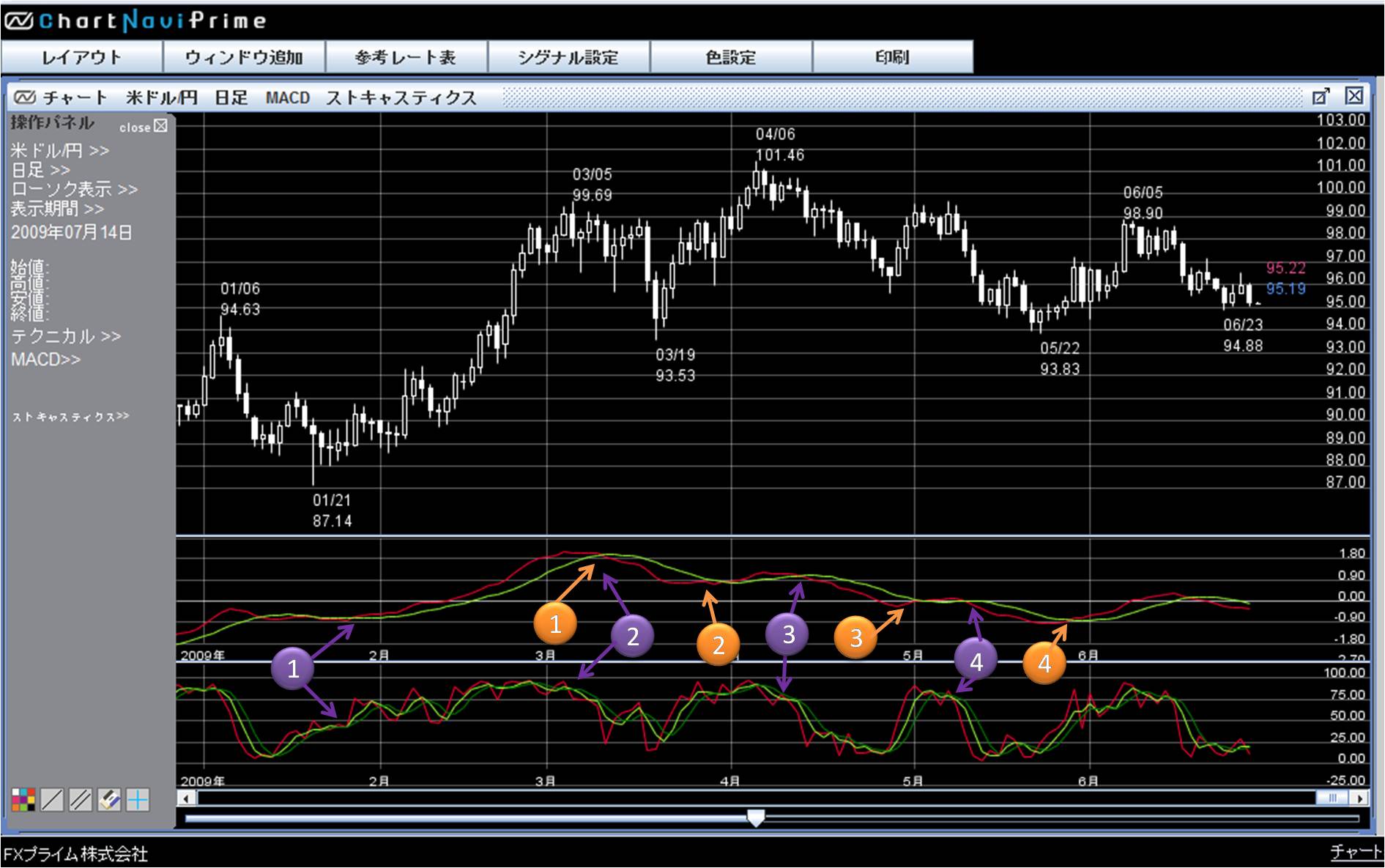
Task: Open the シグナル設定 menu
Action: point(568,57)
